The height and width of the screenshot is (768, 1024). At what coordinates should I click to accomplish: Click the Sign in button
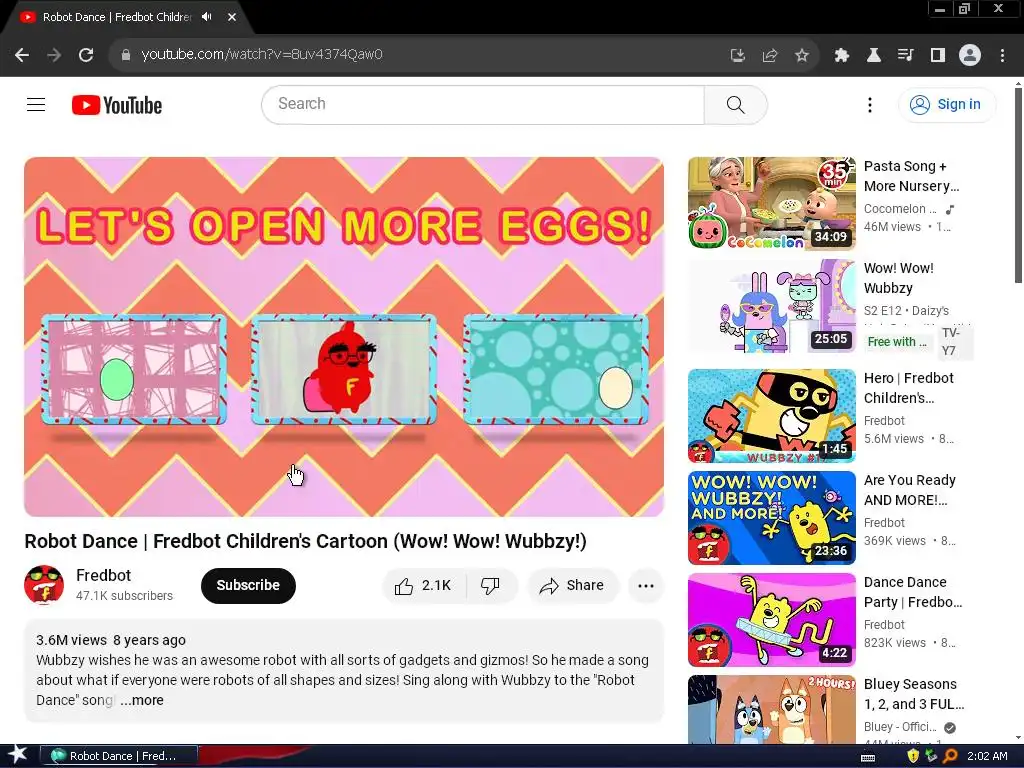(947, 104)
